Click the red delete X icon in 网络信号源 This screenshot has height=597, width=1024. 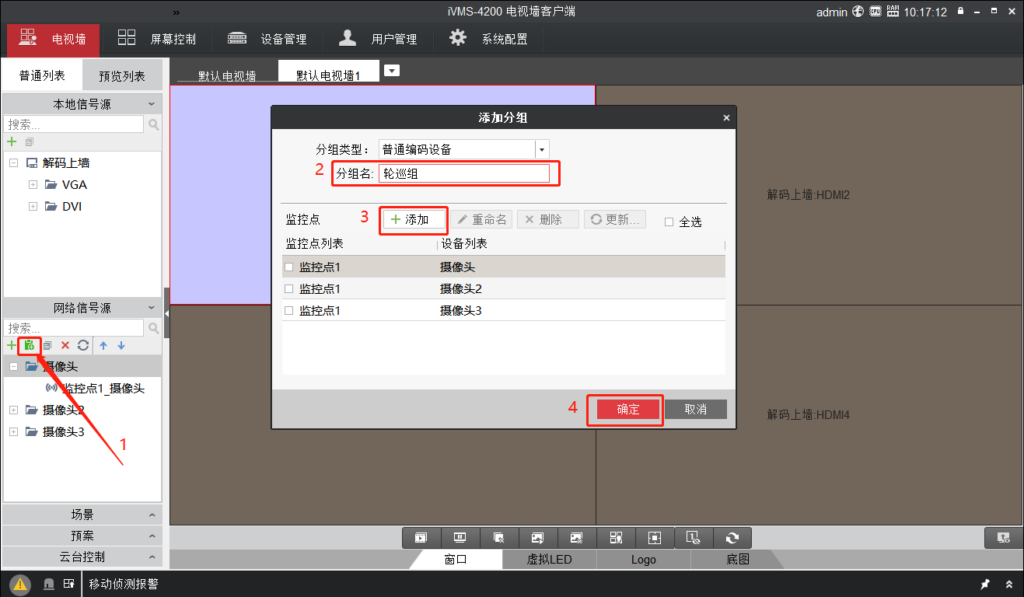[x=65, y=345]
